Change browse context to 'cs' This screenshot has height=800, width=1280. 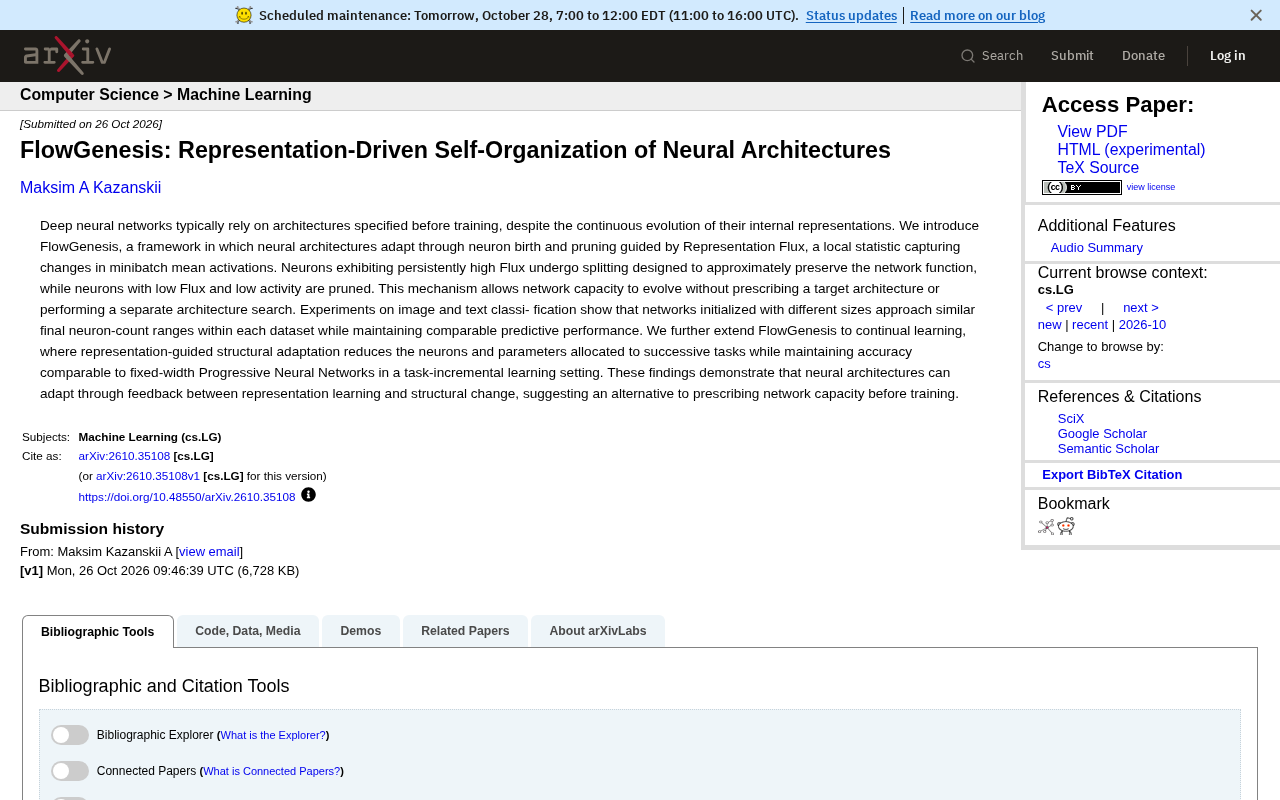[1044, 364]
